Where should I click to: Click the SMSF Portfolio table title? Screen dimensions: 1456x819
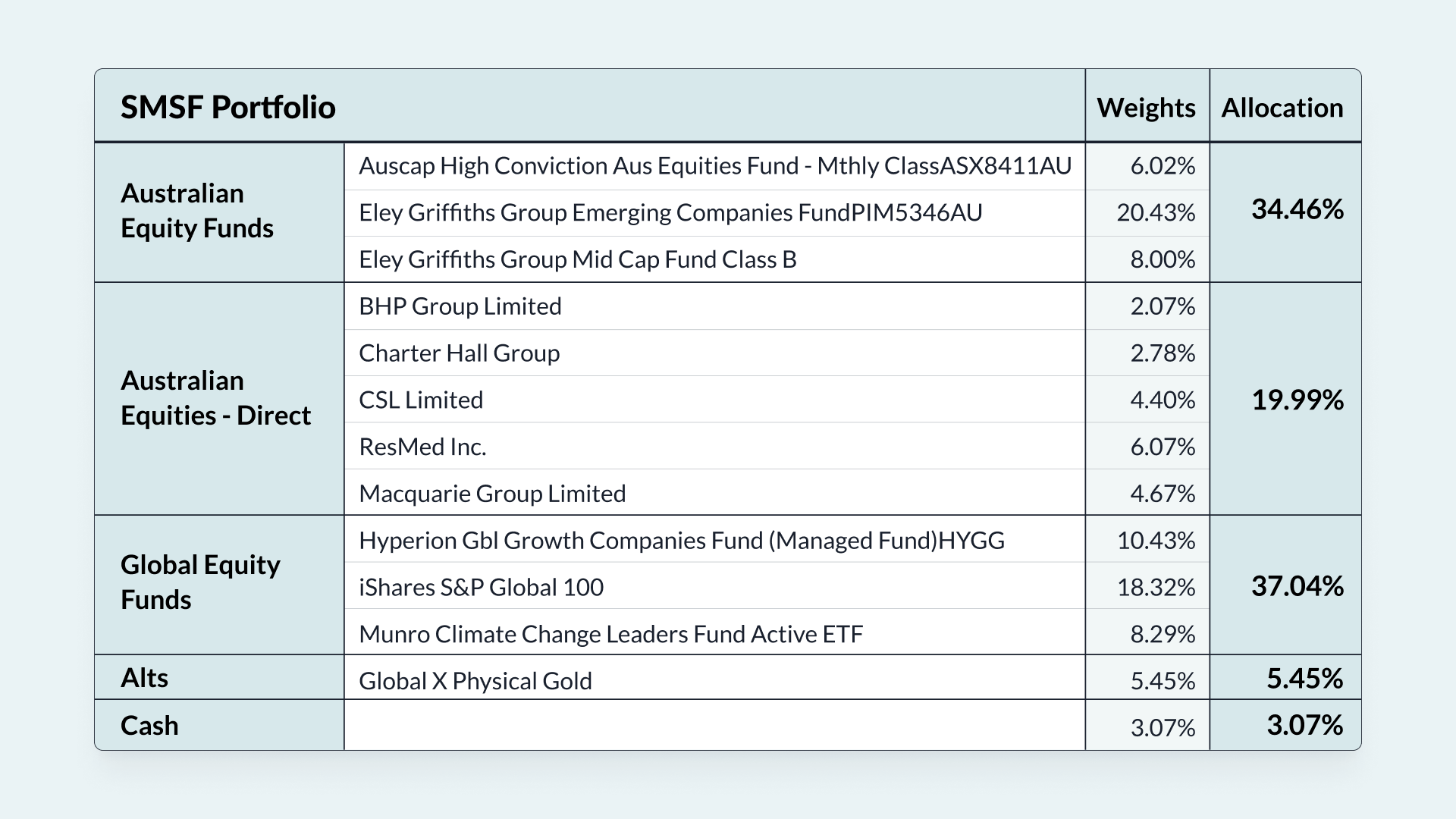click(227, 107)
